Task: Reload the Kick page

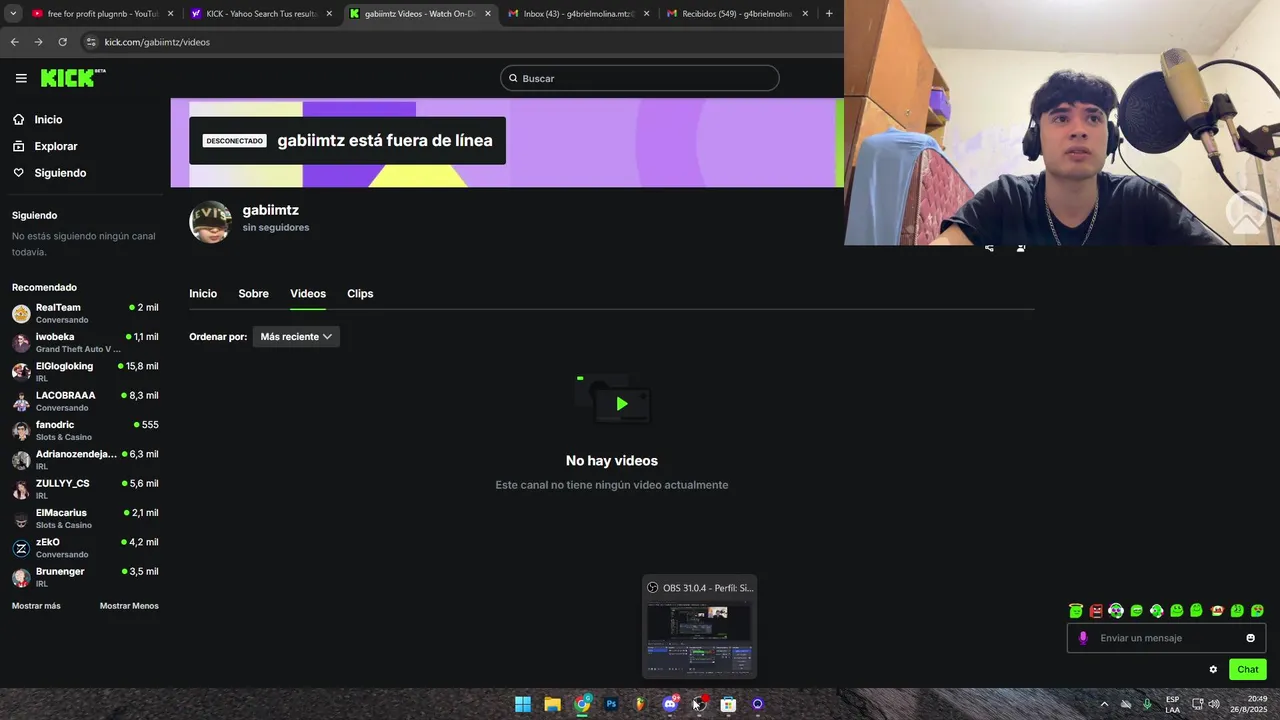Action: click(62, 42)
